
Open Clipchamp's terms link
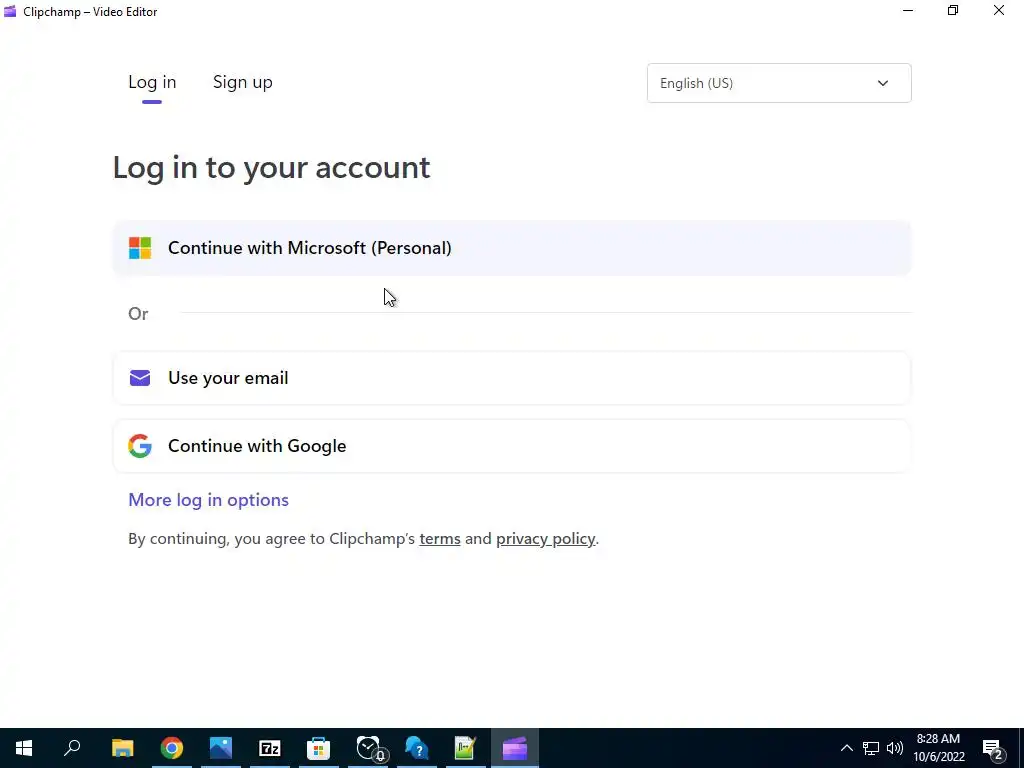(x=440, y=539)
